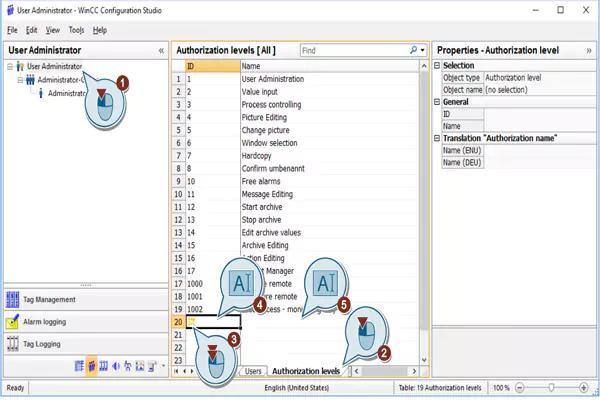Click 'Table: 19 Authorization levels' status text
The width and height of the screenshot is (600, 400).
(440, 388)
